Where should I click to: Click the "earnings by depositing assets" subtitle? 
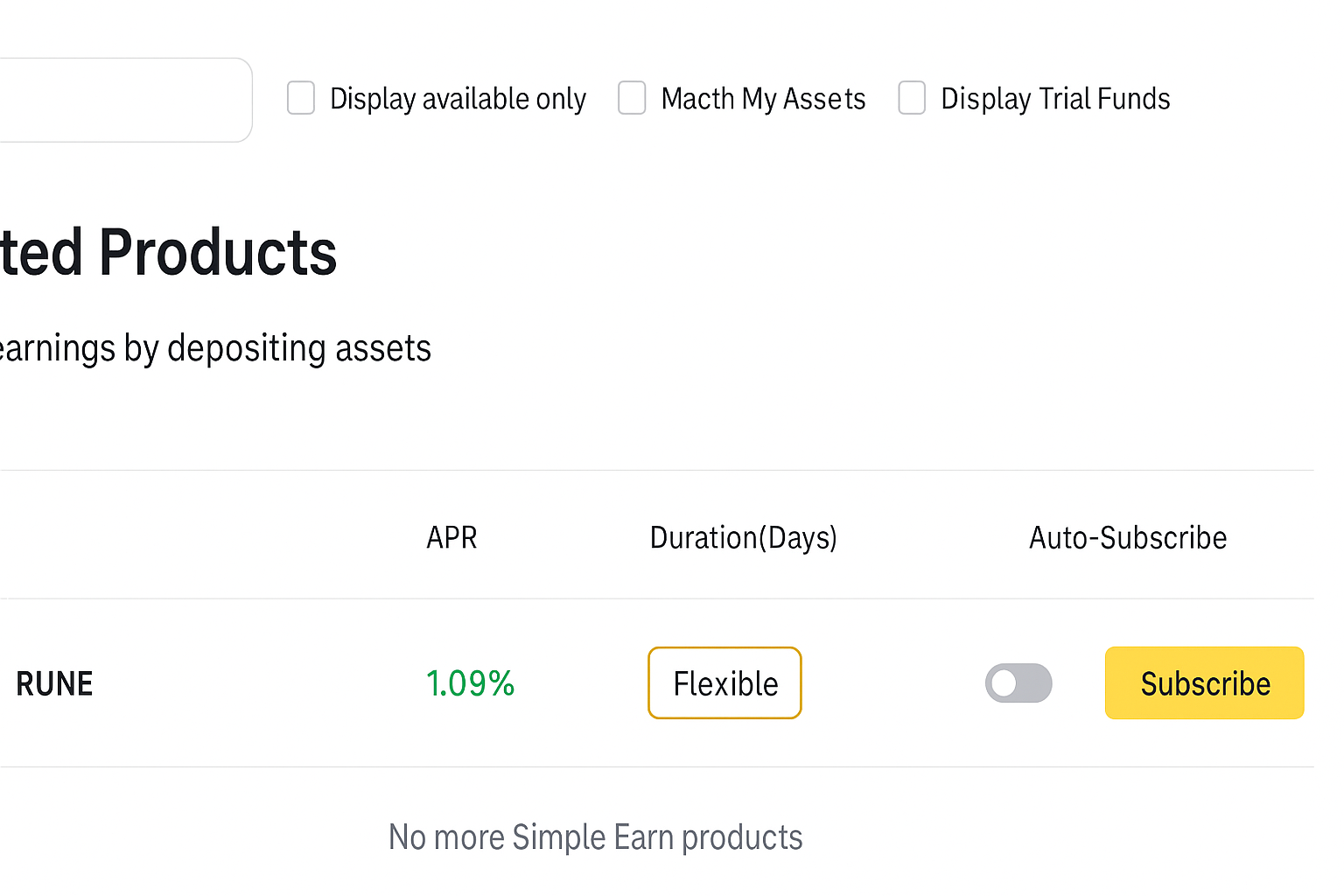point(214,348)
